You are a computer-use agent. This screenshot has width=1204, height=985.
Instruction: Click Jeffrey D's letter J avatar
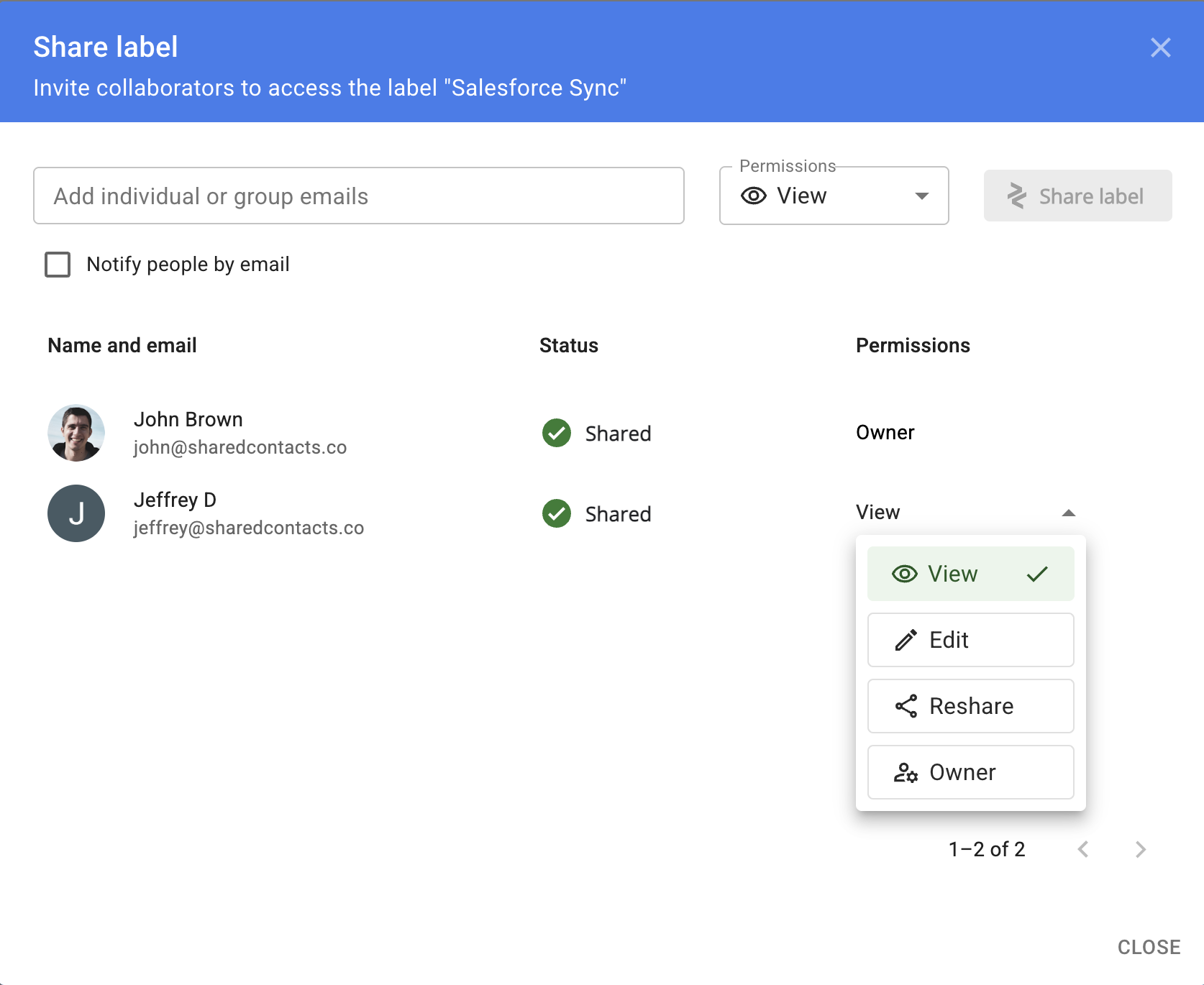[76, 513]
